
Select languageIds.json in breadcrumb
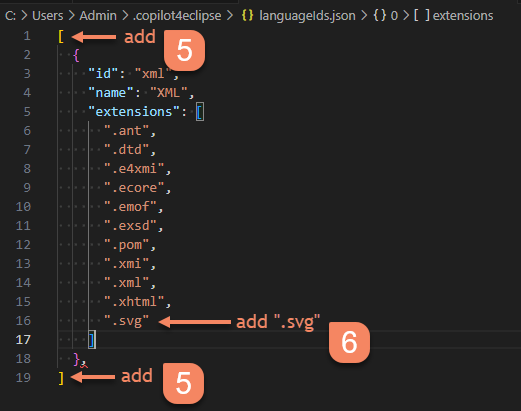point(307,15)
